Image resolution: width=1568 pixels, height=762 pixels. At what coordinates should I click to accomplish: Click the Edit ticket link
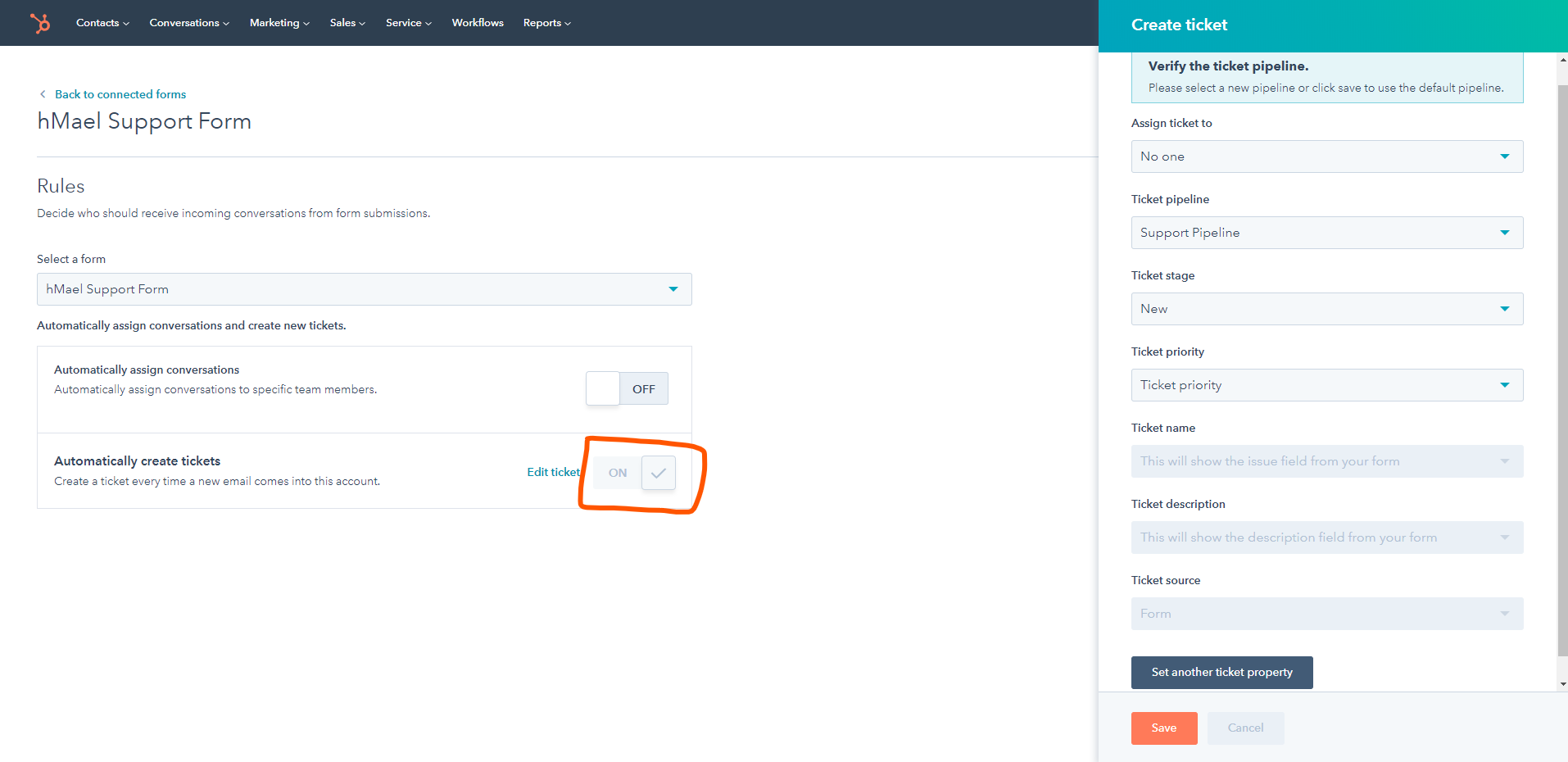click(x=554, y=472)
